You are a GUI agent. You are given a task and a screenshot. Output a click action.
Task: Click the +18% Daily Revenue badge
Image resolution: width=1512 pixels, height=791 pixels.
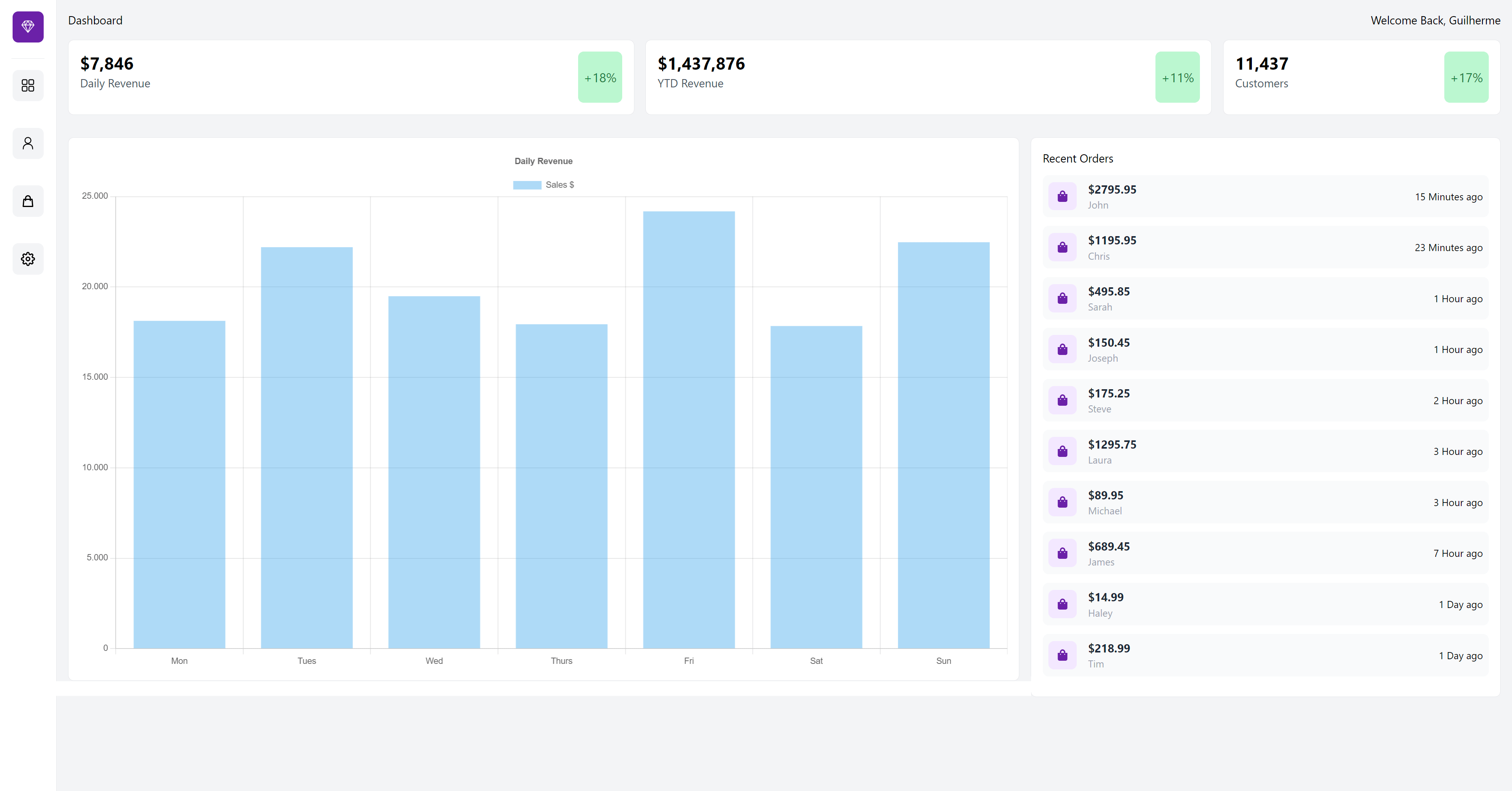coord(599,78)
